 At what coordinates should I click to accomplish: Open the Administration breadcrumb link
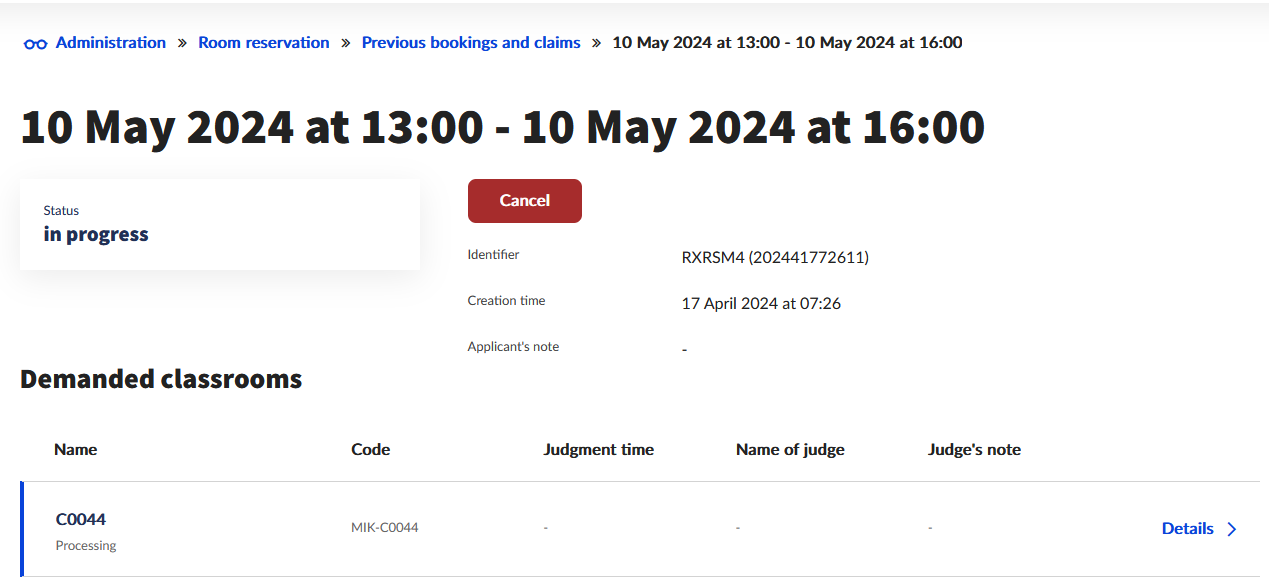point(111,43)
